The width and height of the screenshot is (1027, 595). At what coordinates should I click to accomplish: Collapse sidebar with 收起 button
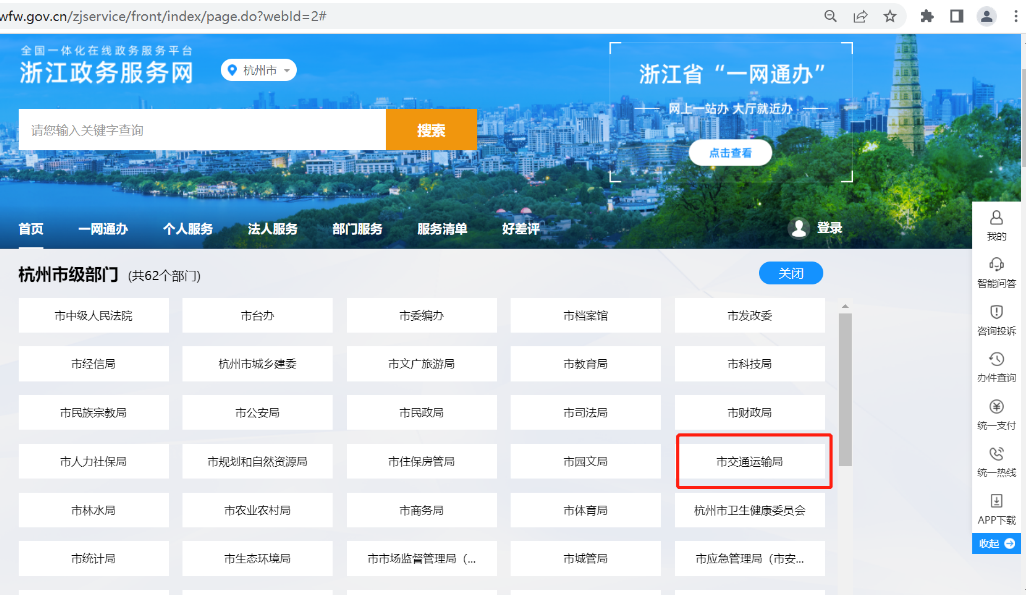pos(996,543)
